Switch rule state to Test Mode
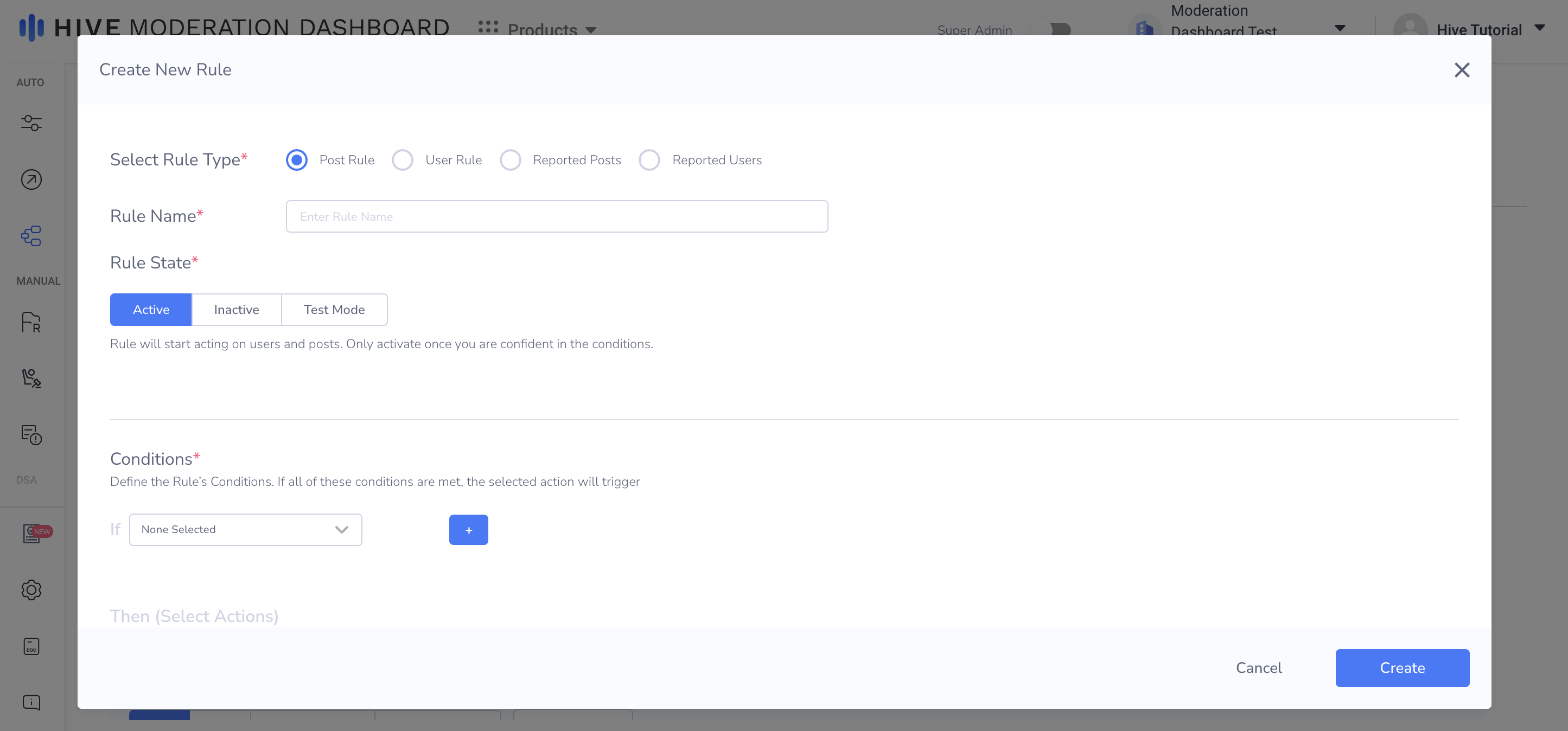Screen dimensions: 1568x731 [x=334, y=310]
